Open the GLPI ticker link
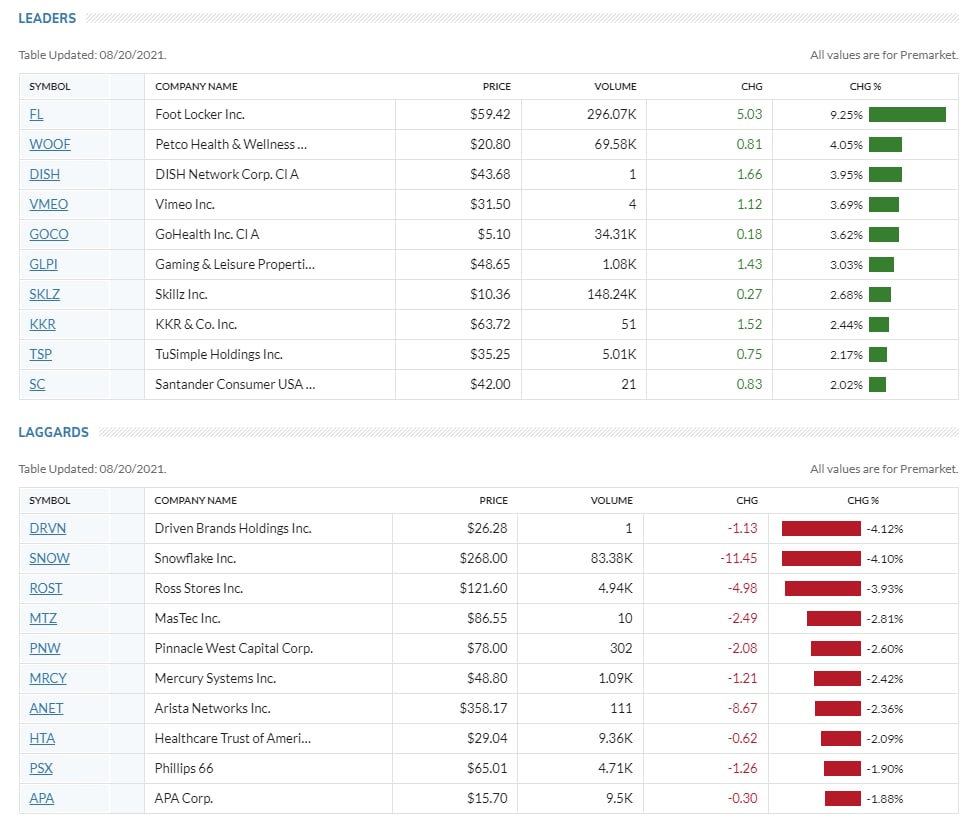The width and height of the screenshot is (973, 824). pos(43,264)
